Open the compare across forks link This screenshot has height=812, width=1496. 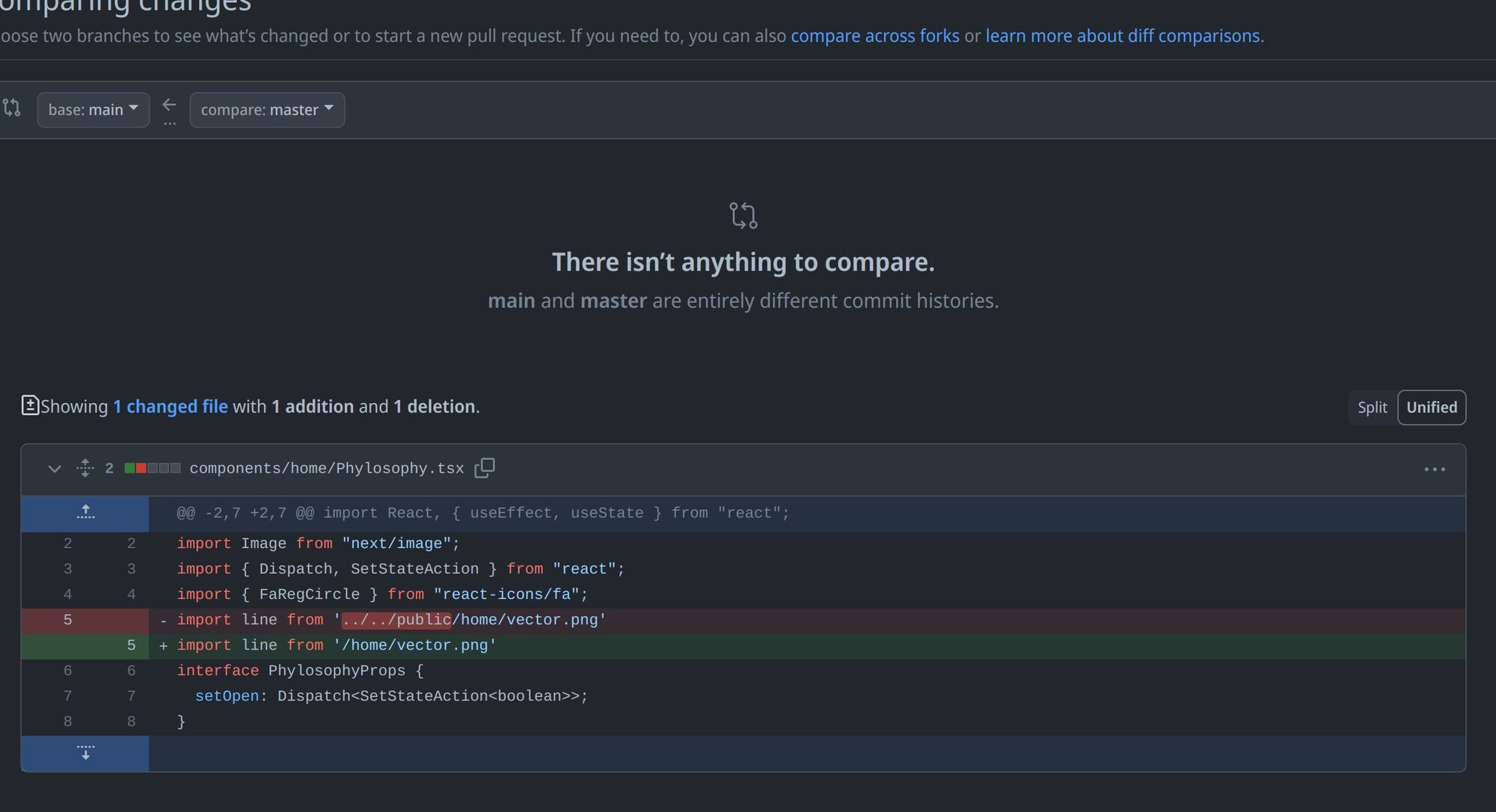pos(874,36)
